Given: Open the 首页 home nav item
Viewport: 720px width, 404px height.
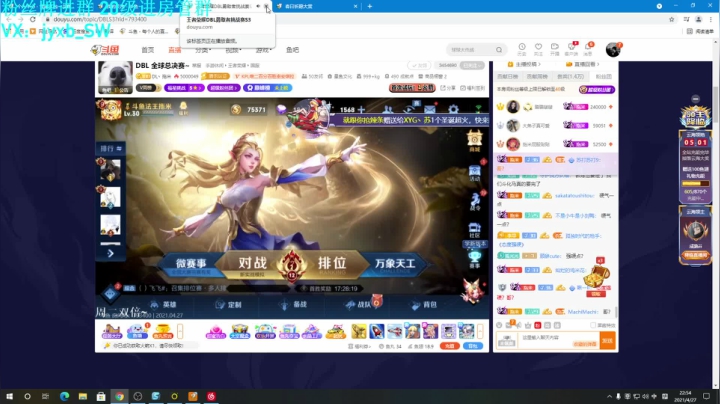Looking at the screenshot, I should point(147,50).
